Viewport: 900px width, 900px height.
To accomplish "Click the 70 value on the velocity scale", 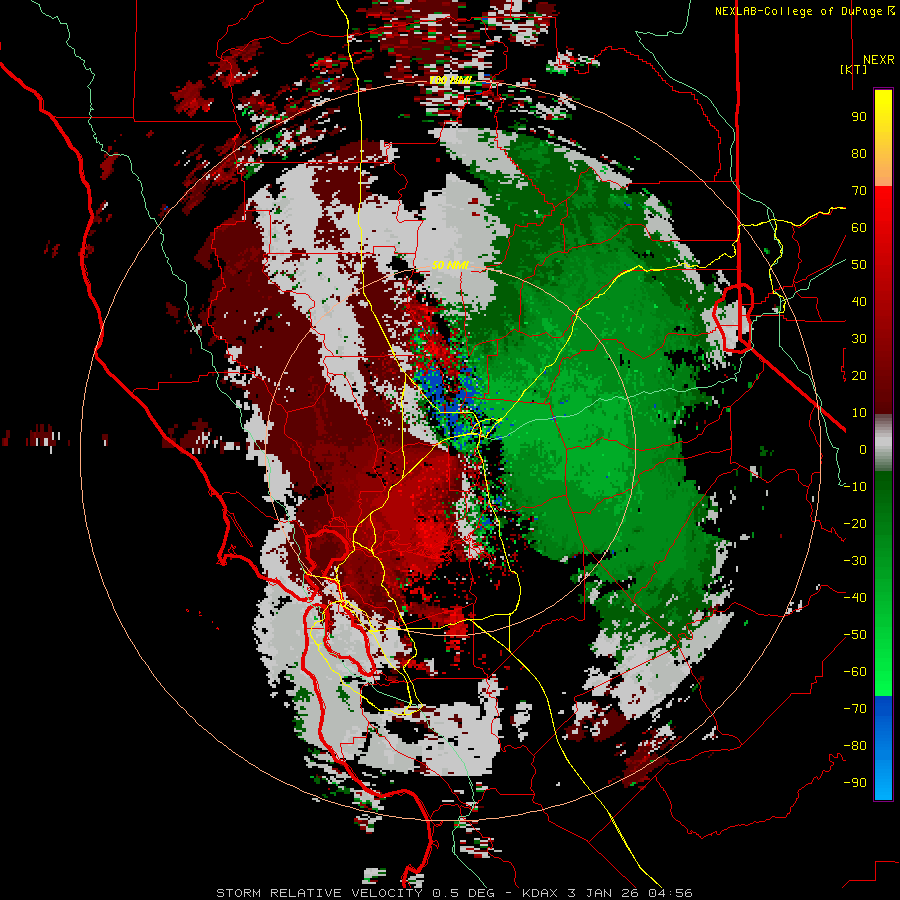I will (x=859, y=191).
